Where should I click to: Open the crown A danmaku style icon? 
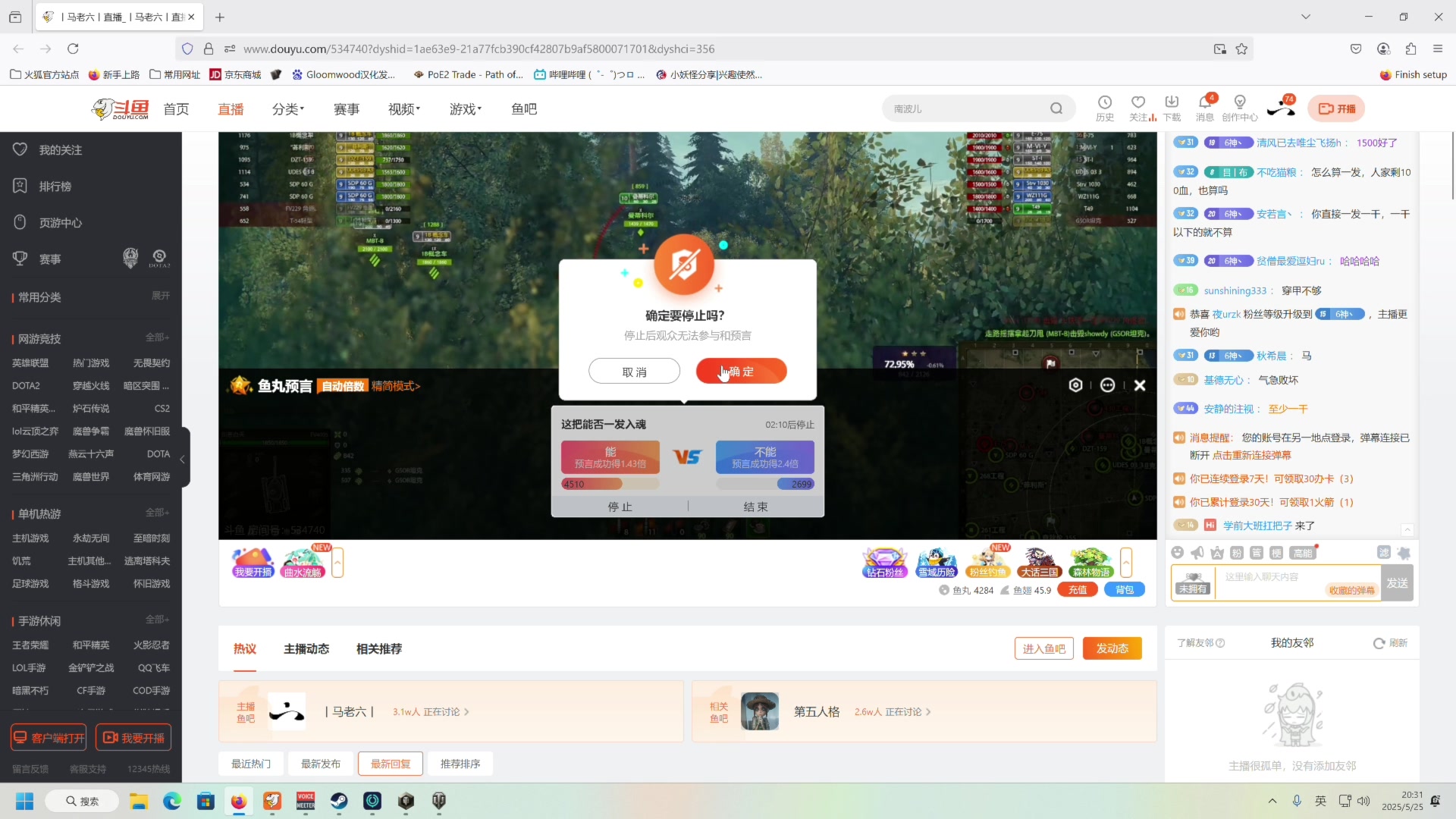point(1217,553)
